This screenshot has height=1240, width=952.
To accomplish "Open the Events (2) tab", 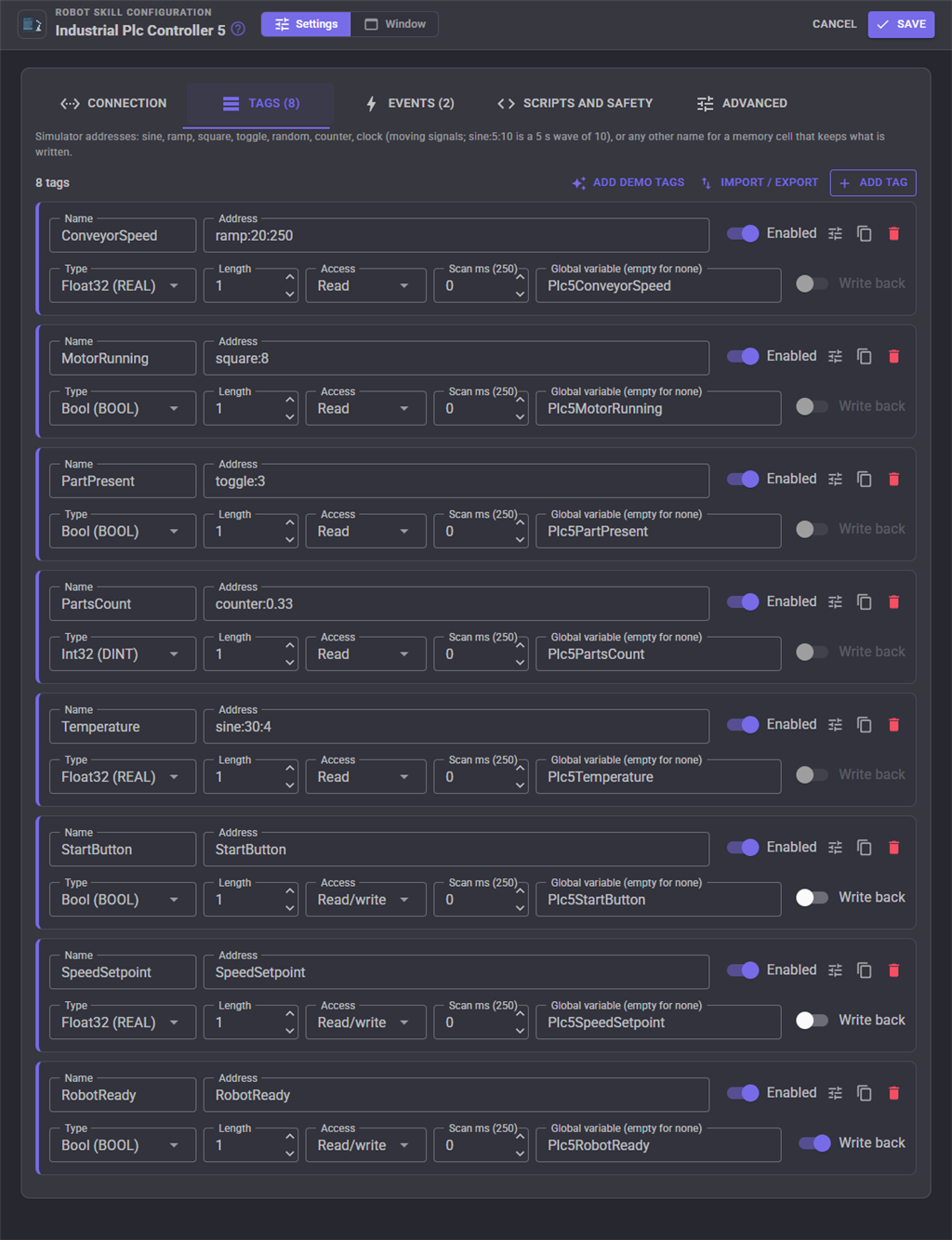I will [x=410, y=103].
